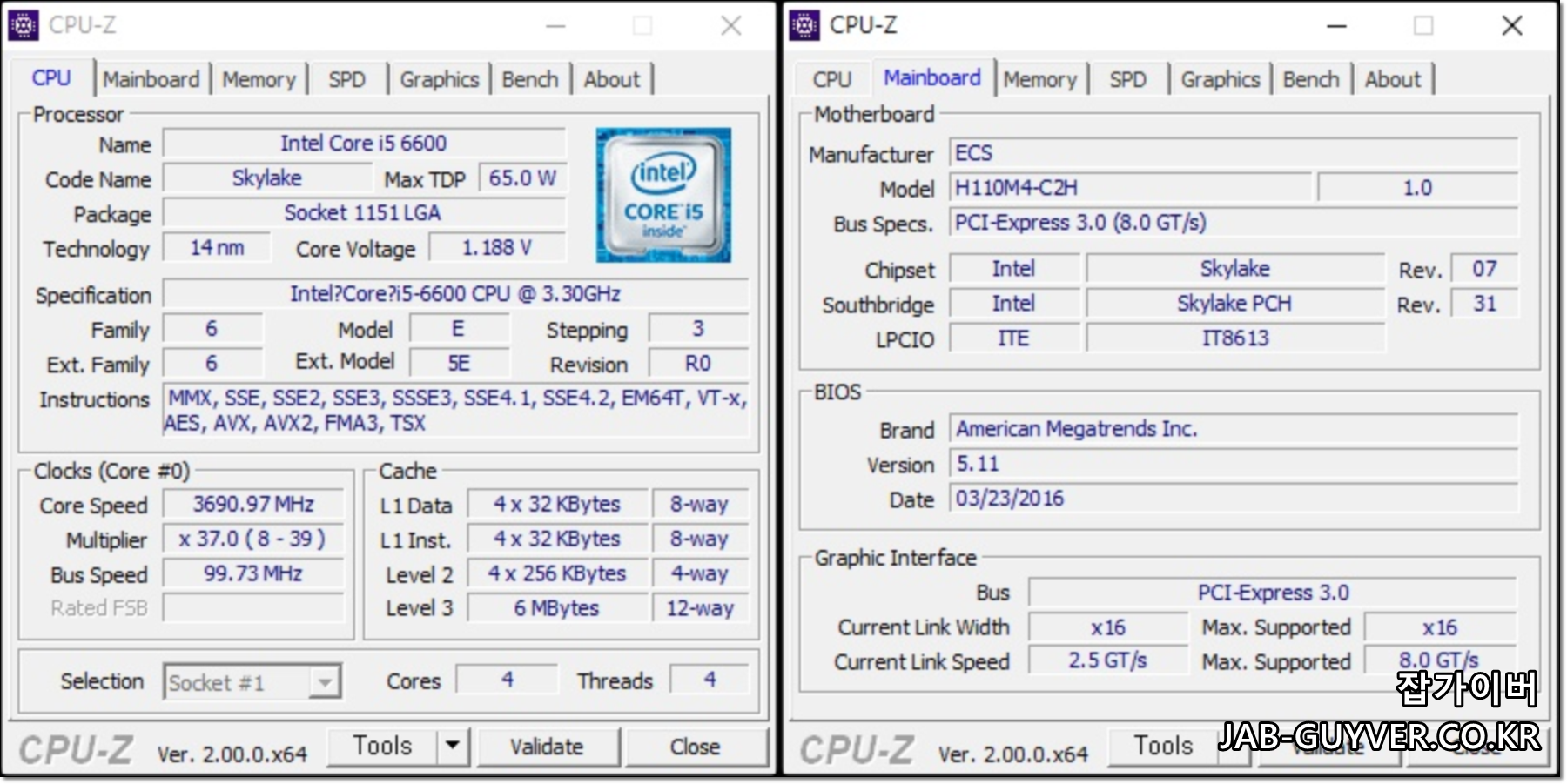Click Cores count value '4'
The image size is (1567, 784).
tap(508, 680)
